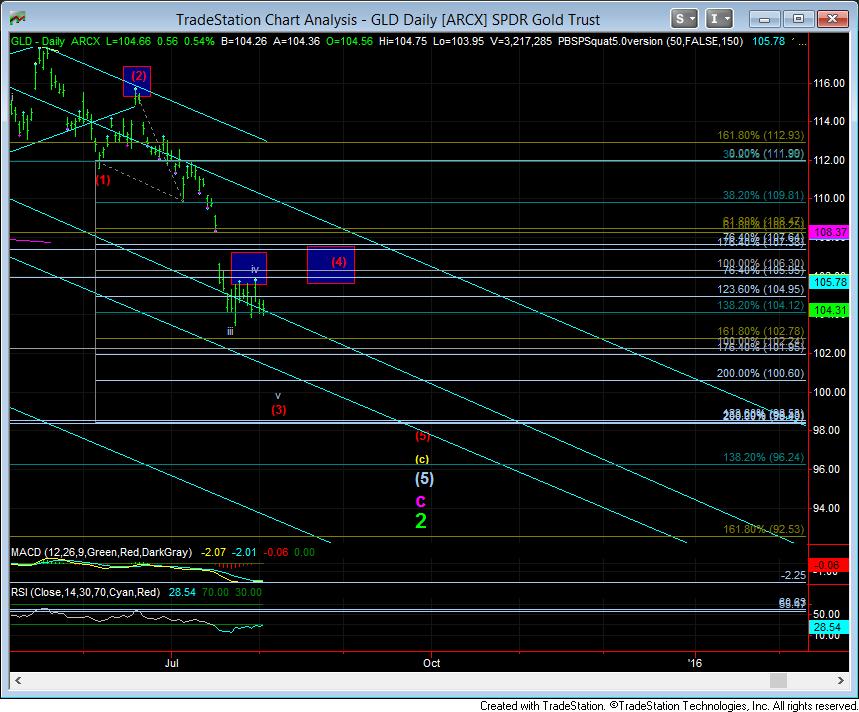The width and height of the screenshot is (859, 712).
Task: Click the red (3) wave label
Action: (279, 409)
